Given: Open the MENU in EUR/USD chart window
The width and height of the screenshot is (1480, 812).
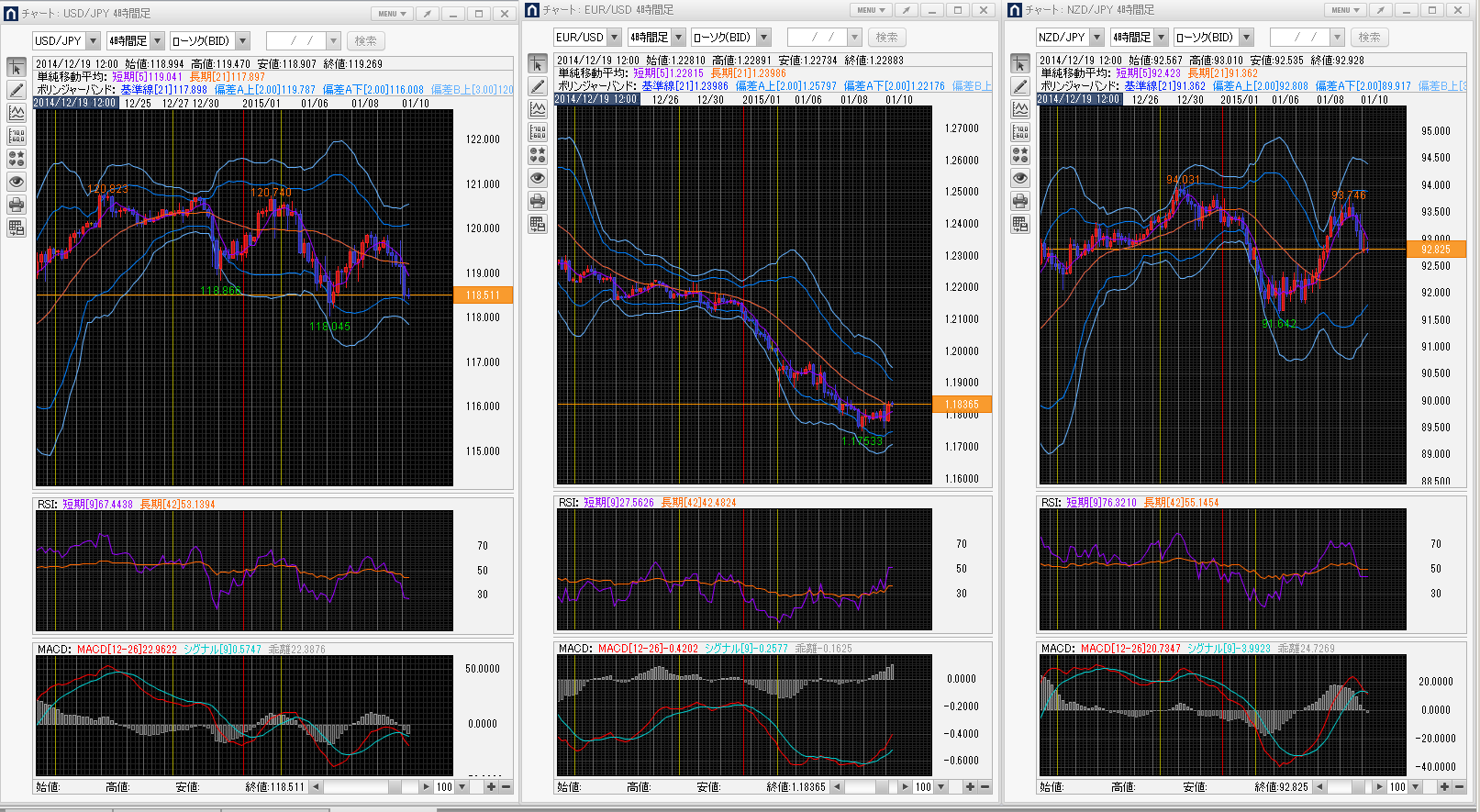Looking at the screenshot, I should tap(871, 10).
